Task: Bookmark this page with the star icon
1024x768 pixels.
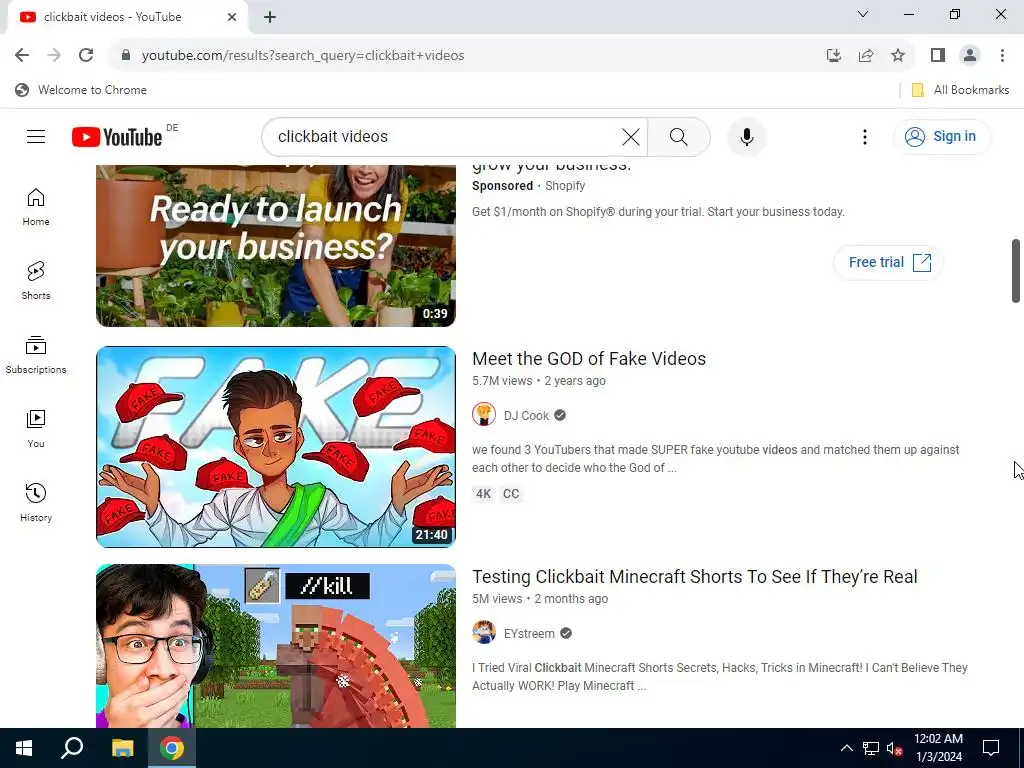Action: pyautogui.click(x=898, y=55)
